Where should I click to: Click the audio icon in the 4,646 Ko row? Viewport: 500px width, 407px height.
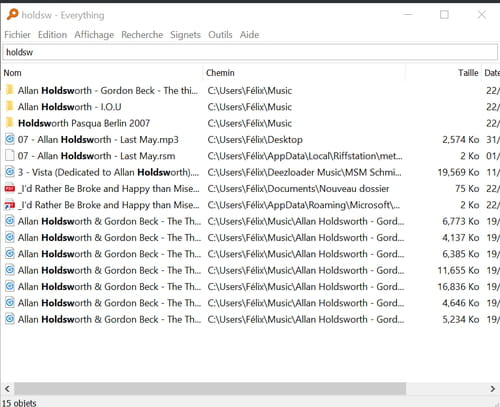coord(10,302)
